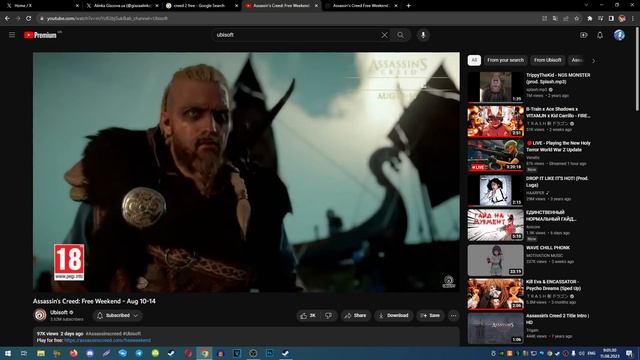
Task: Open the Ubisoft channel name link
Action: point(59,312)
